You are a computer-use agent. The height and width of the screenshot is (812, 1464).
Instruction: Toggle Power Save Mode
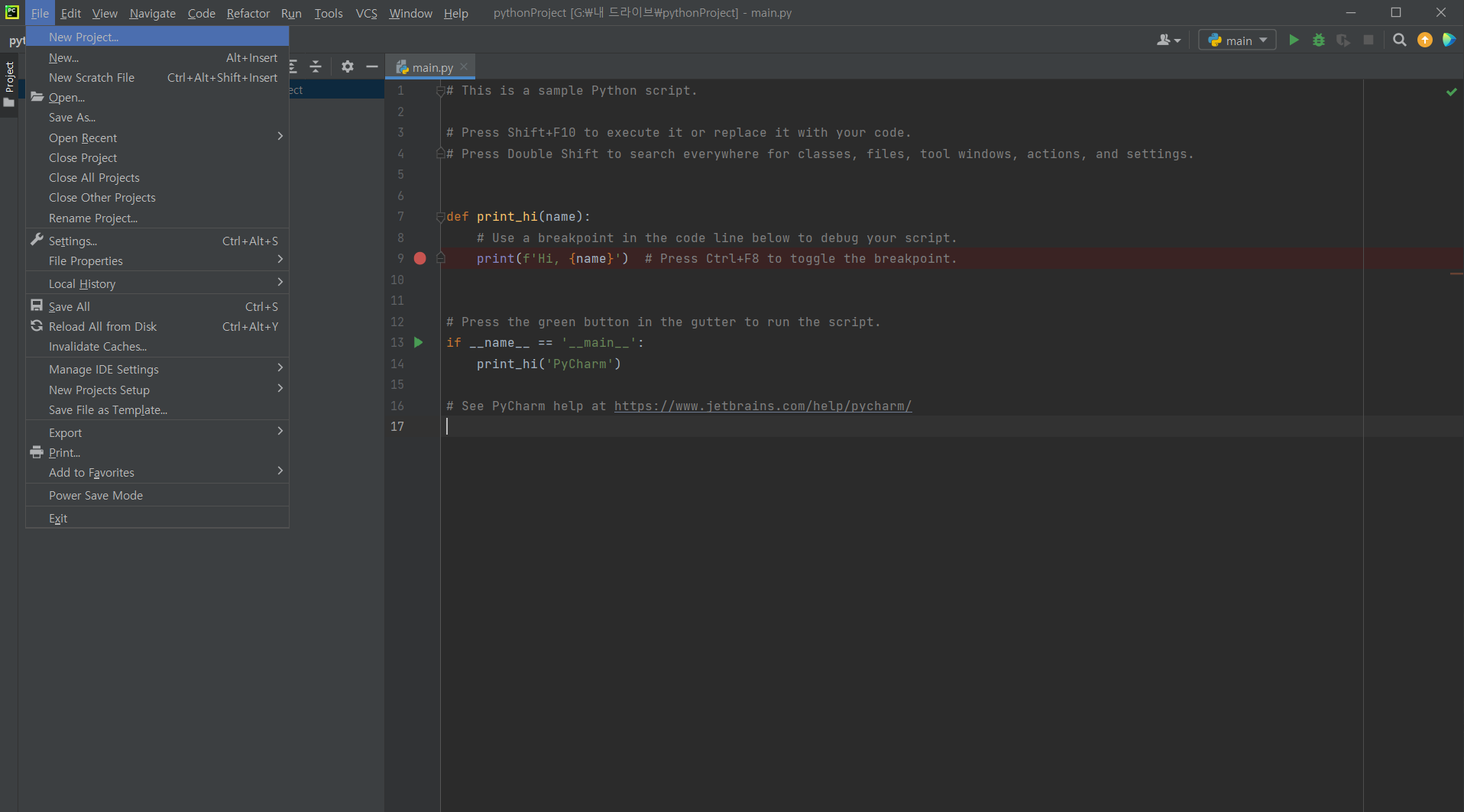(157, 495)
